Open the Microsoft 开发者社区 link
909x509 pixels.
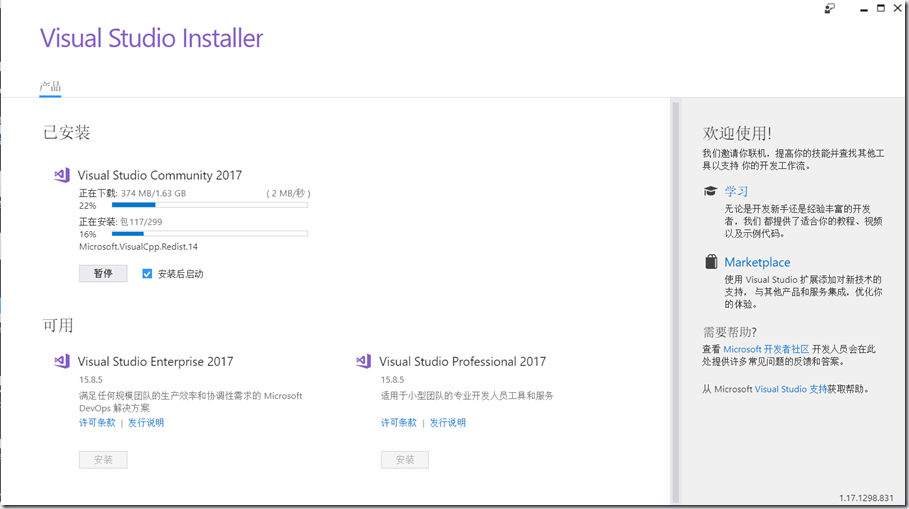coord(766,349)
